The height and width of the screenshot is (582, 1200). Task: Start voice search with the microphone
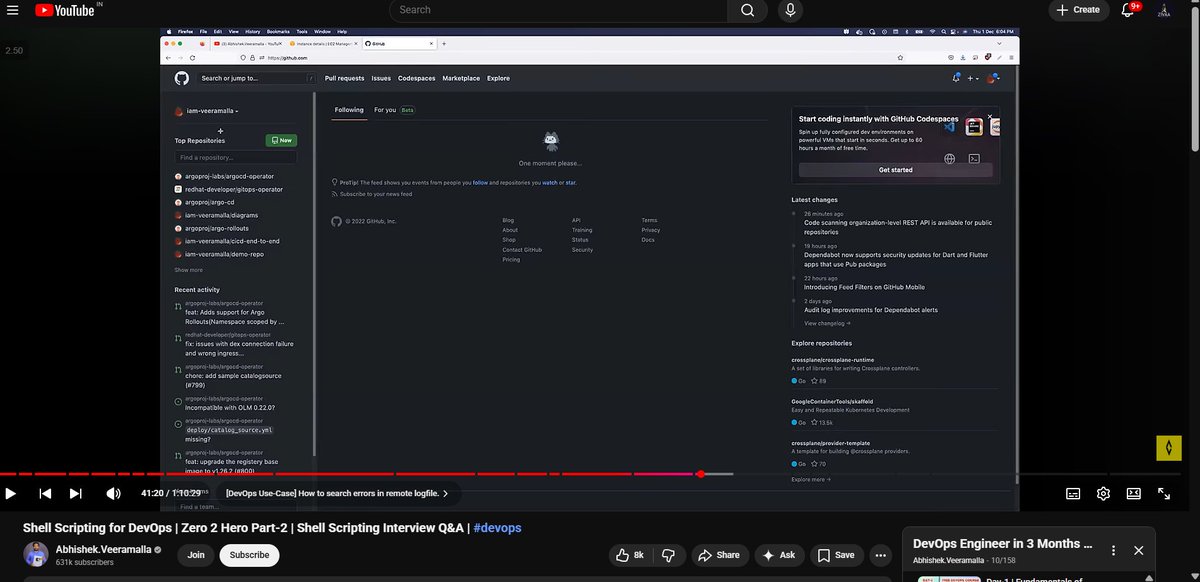[x=790, y=10]
